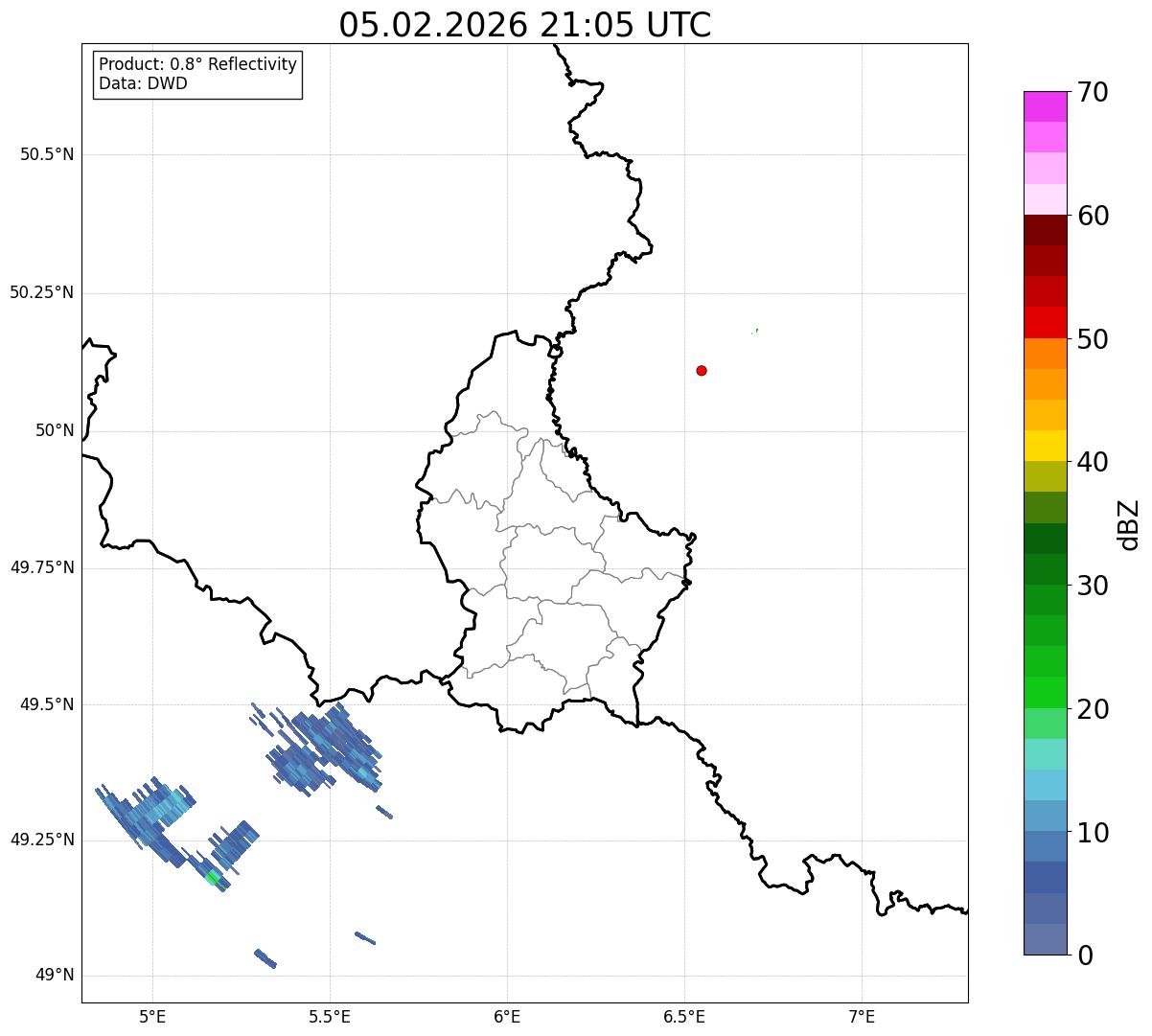Click the "Product: 0.8° Reflectivity" label

click(x=198, y=65)
